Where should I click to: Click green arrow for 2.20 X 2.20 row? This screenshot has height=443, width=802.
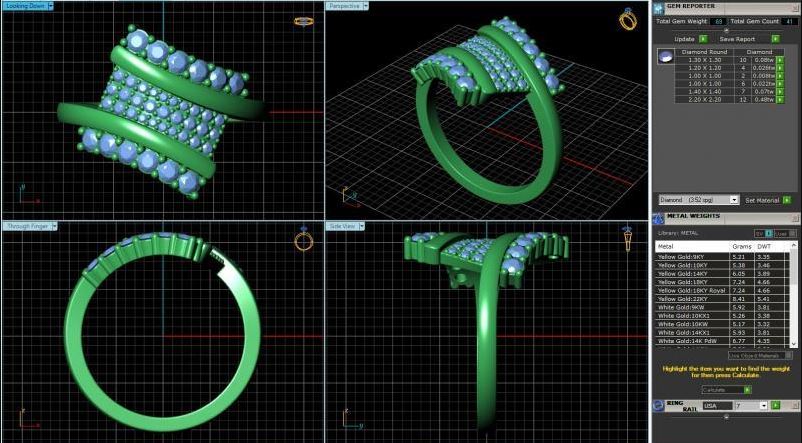click(x=780, y=100)
